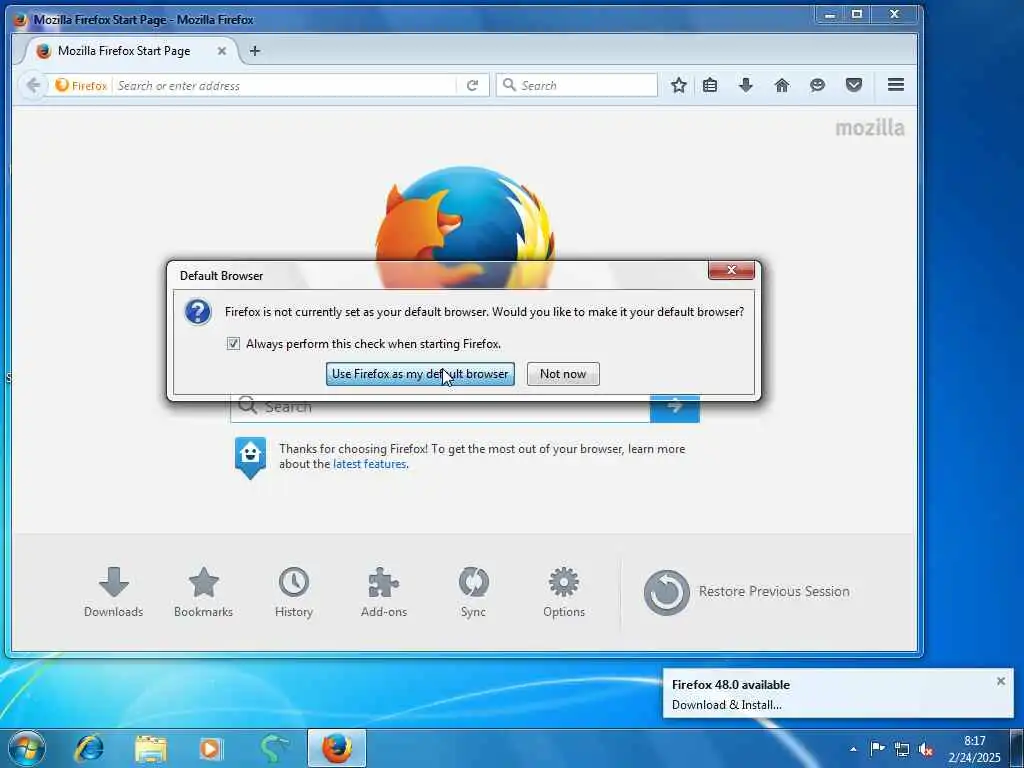Image resolution: width=1024 pixels, height=768 pixels.
Task: Open Sync from the start page
Action: [473, 592]
